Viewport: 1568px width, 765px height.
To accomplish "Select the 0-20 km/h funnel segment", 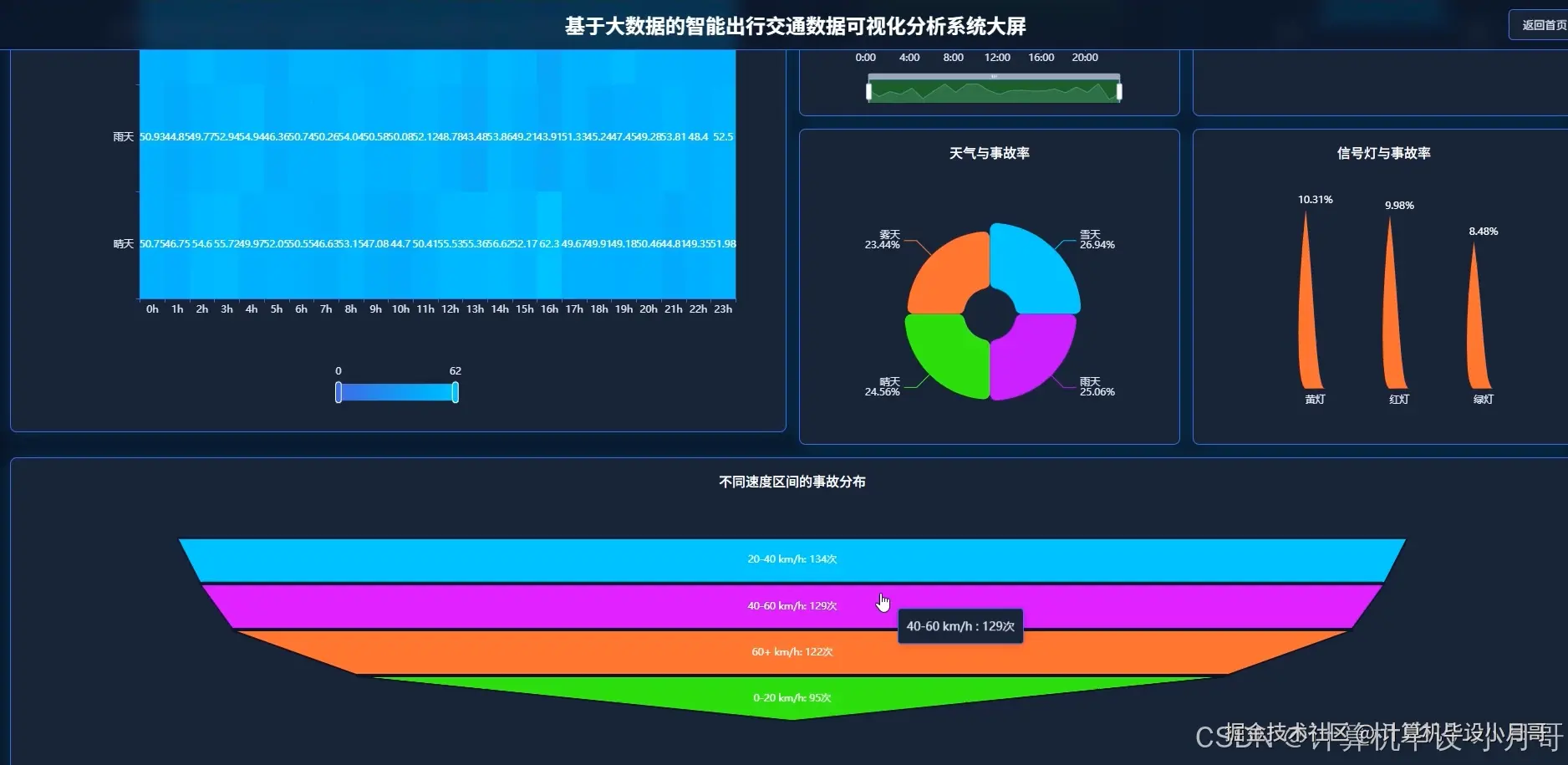I will [x=792, y=696].
